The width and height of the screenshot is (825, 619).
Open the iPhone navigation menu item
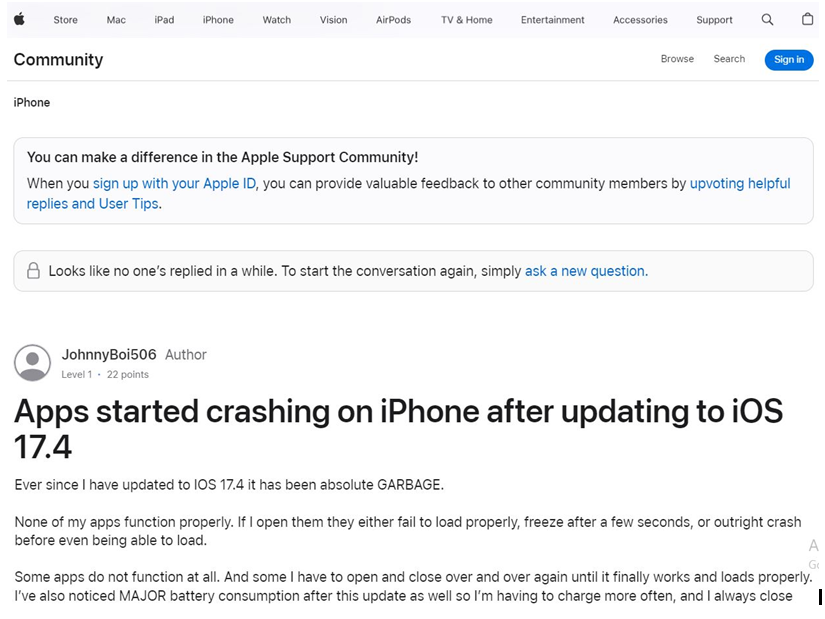[x=218, y=20]
